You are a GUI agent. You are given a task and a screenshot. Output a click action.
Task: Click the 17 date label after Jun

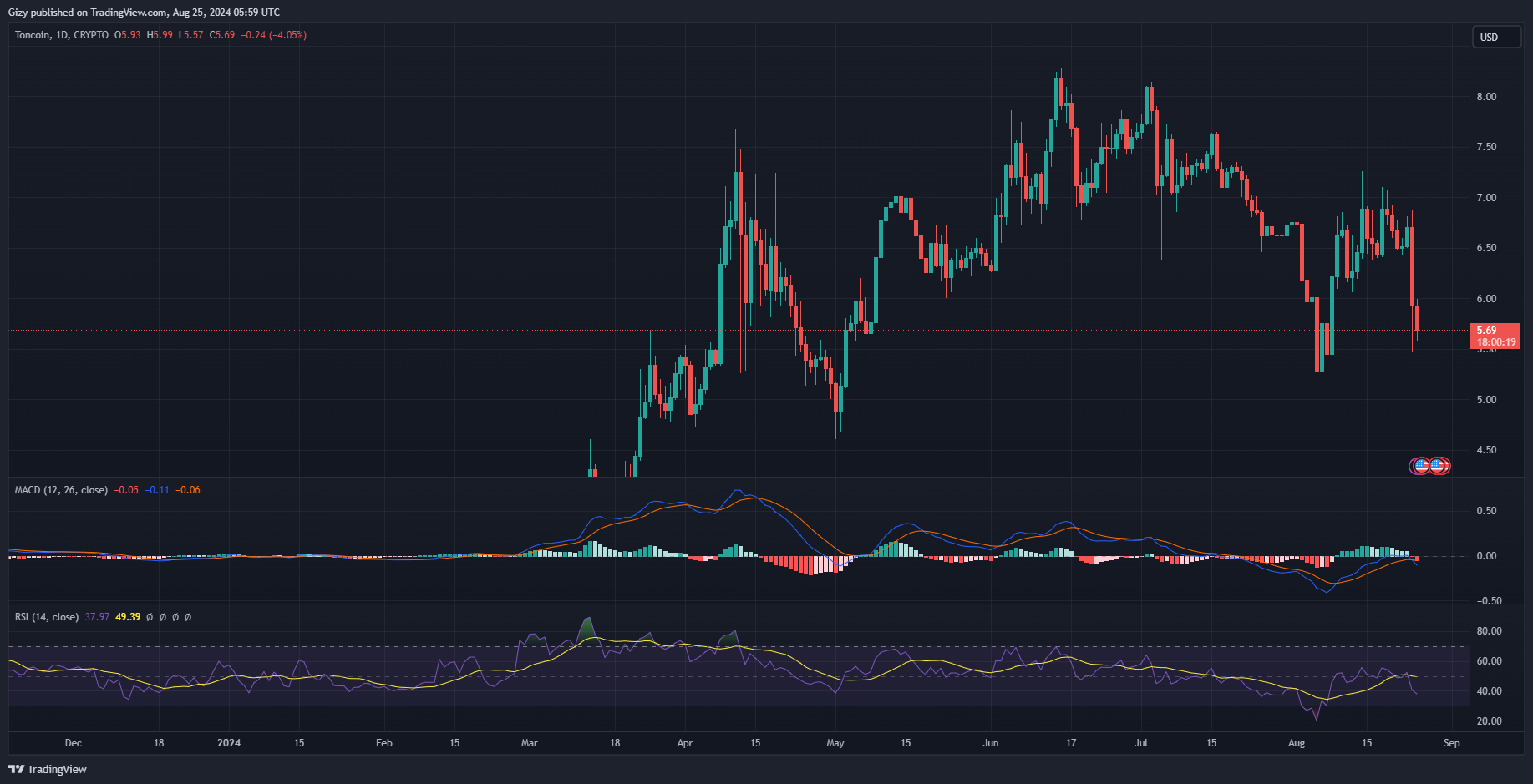point(1071,743)
